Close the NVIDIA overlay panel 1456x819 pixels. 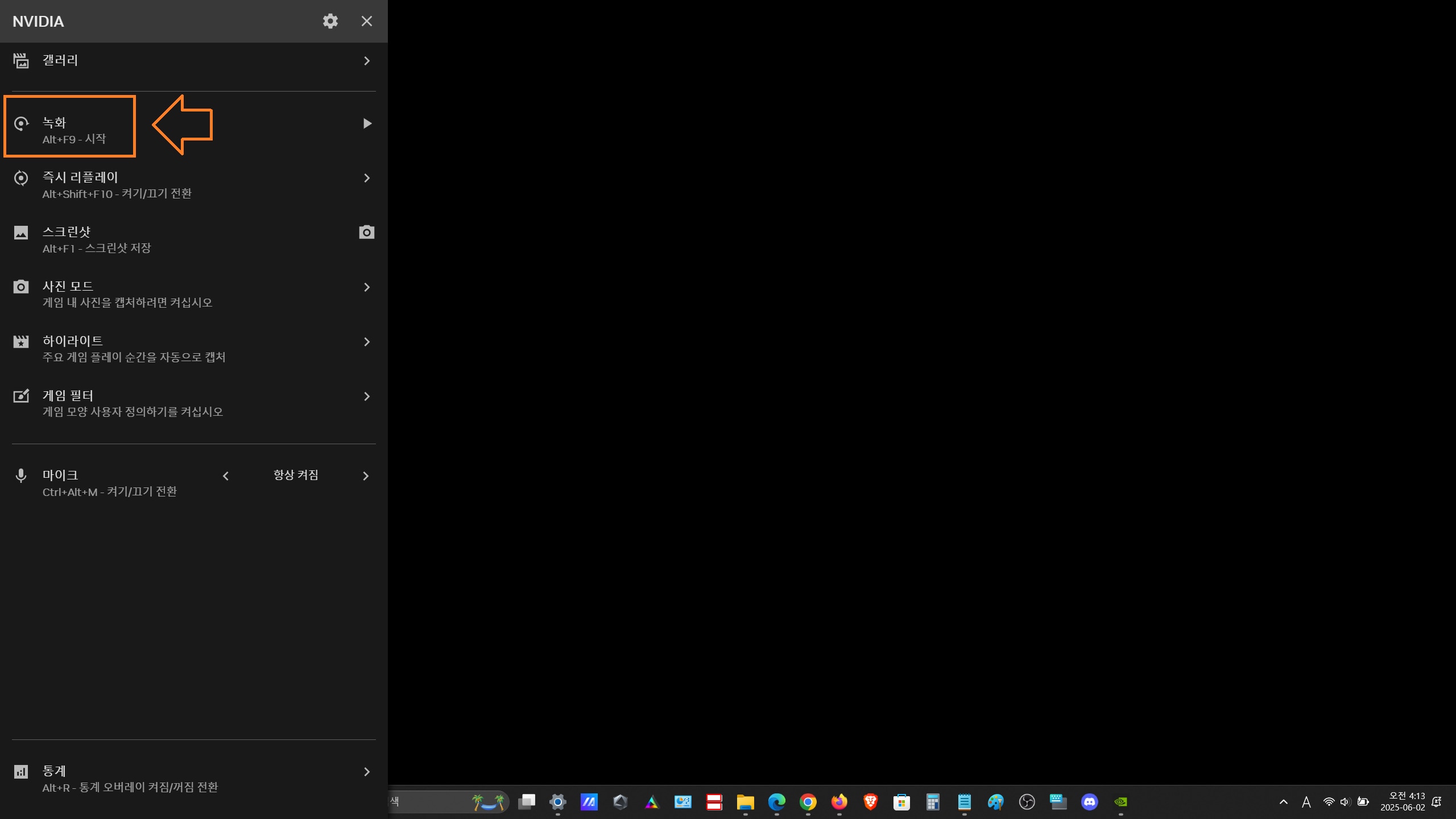click(367, 21)
